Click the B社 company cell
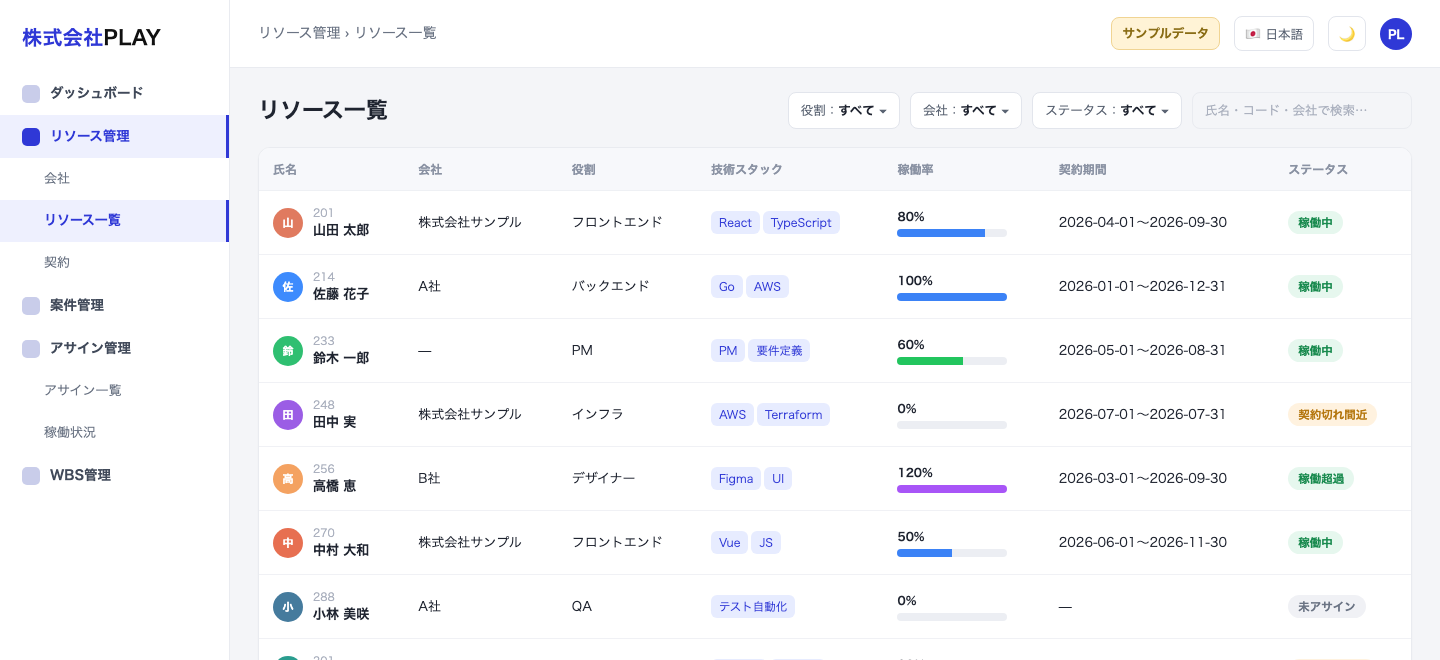Viewport: 1440px width, 660px height. click(429, 479)
